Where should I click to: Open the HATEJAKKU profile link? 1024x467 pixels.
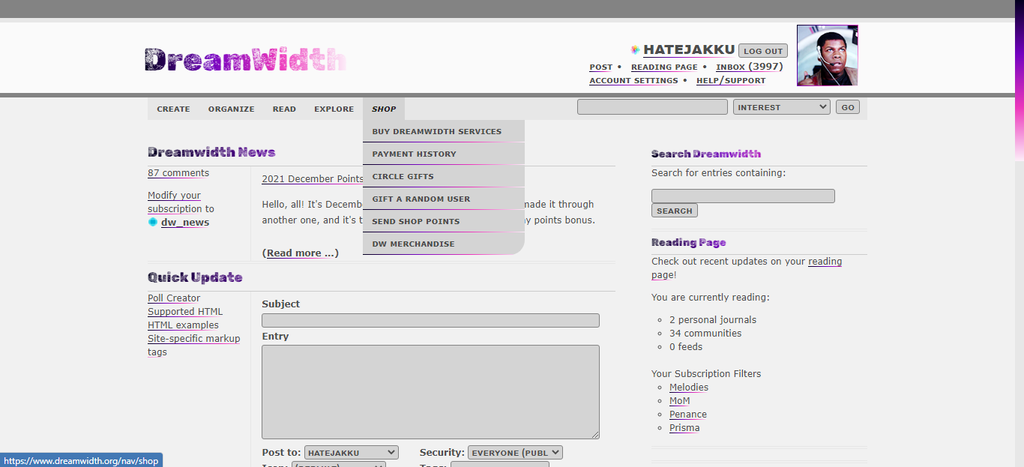pos(689,50)
